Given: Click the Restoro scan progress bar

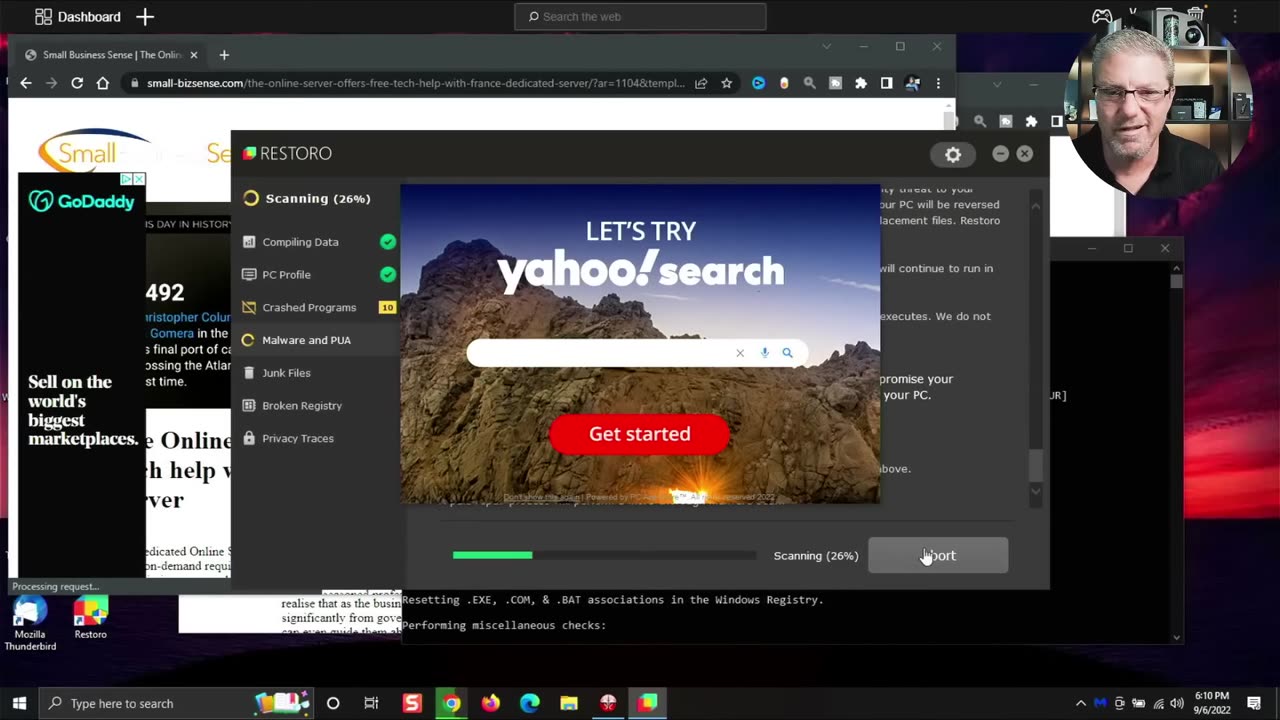Looking at the screenshot, I should point(604,555).
